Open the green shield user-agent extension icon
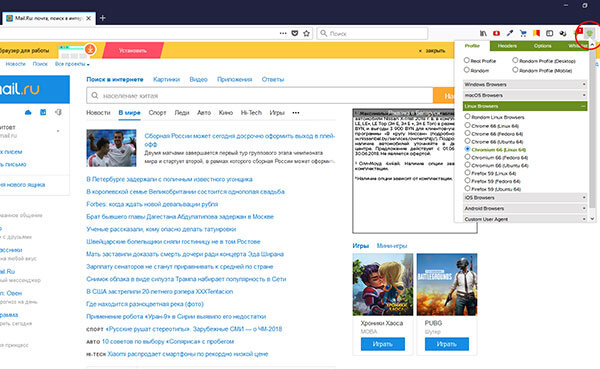The height and width of the screenshot is (369, 600). [590, 34]
